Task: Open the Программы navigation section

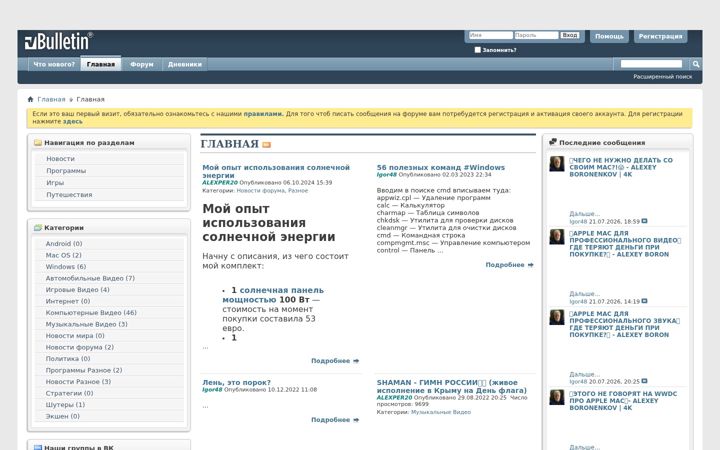Action: tap(66, 171)
